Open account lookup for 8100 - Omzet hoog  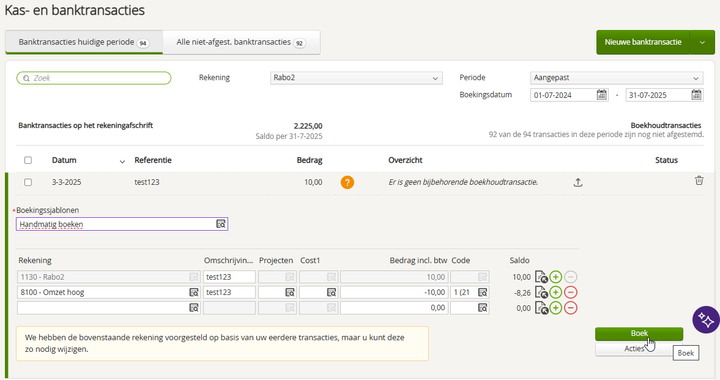tap(194, 292)
